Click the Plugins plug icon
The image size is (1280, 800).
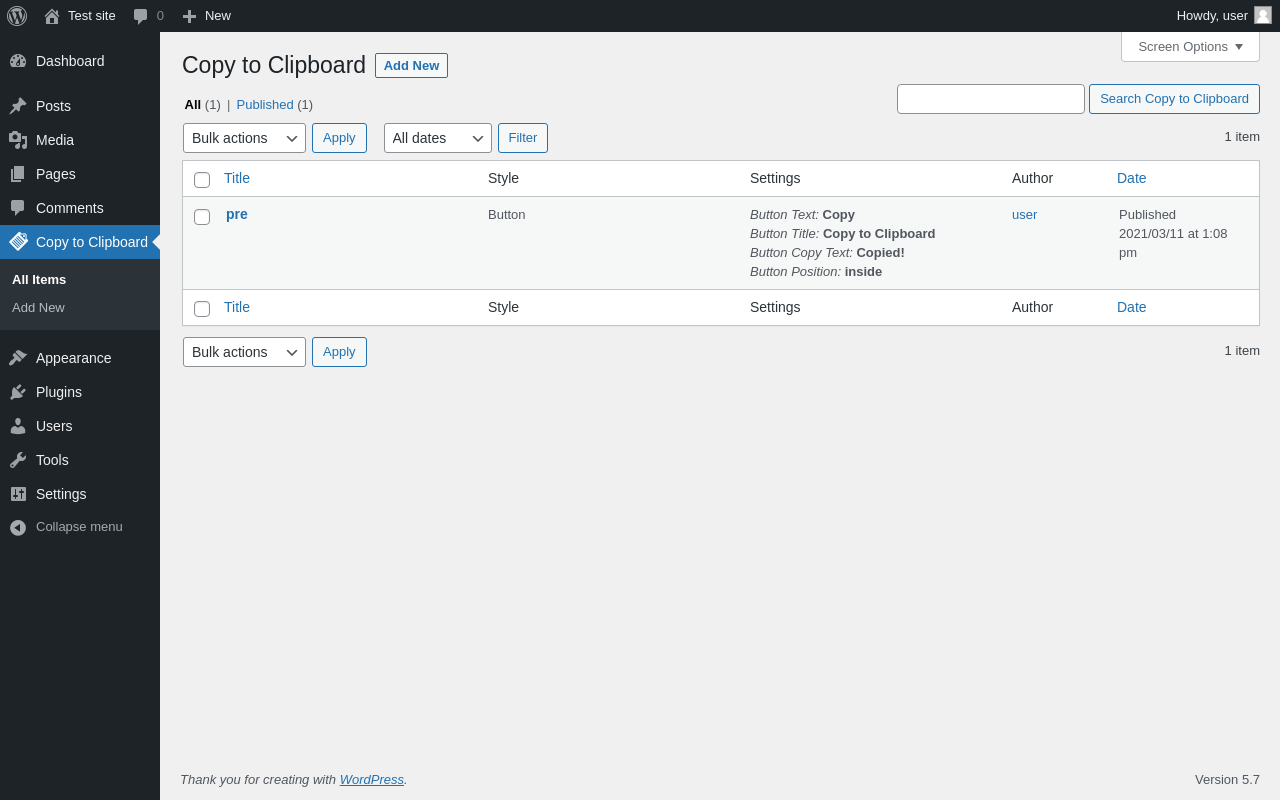[x=18, y=392]
